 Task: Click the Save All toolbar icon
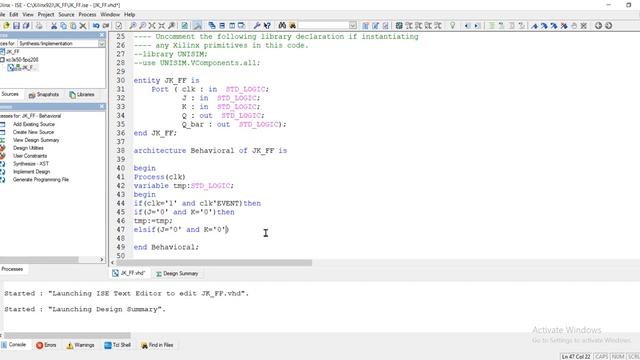tap(26, 26)
